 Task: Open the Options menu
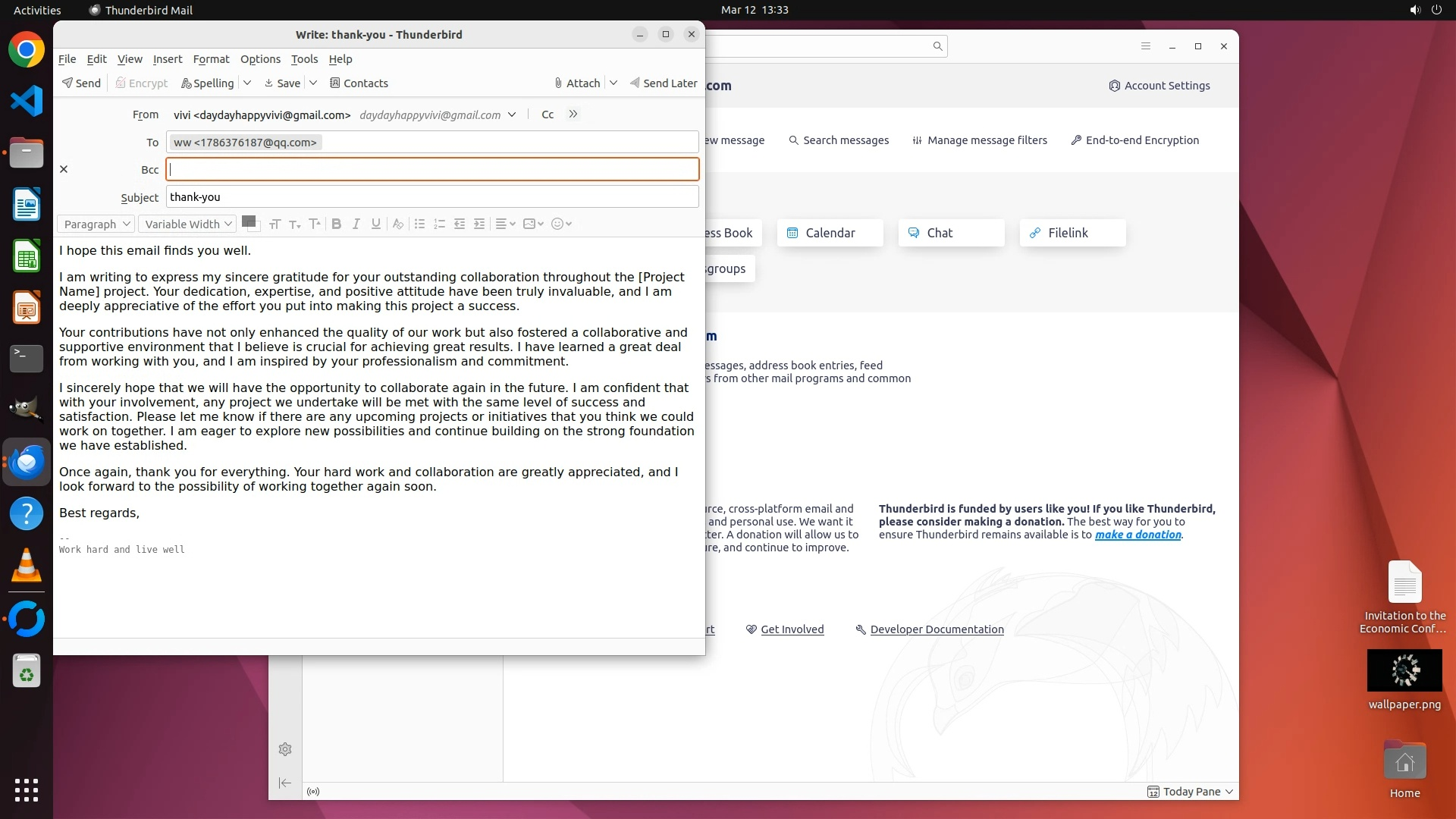click(x=260, y=59)
